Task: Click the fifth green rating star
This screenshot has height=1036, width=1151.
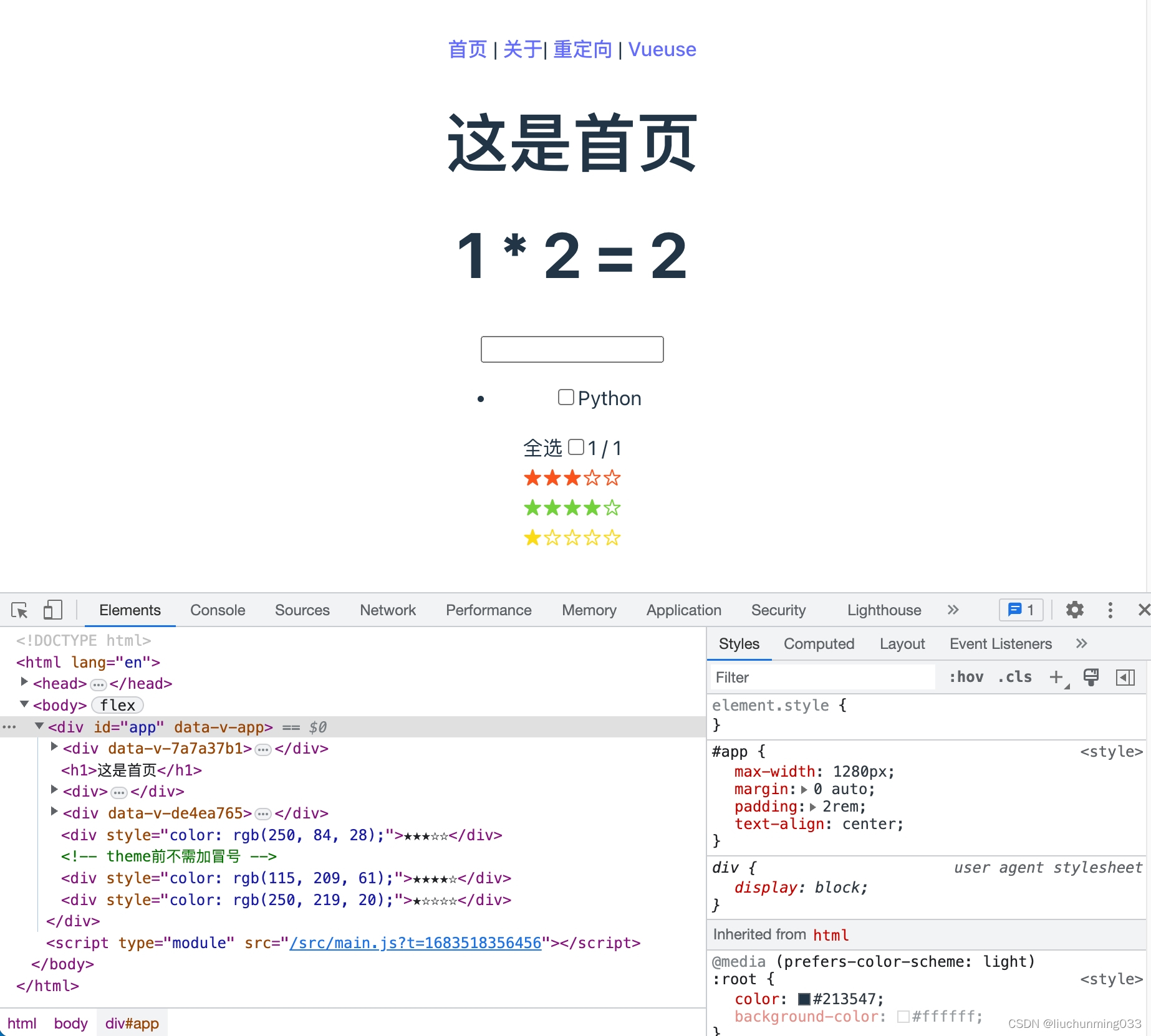Action: [x=612, y=508]
